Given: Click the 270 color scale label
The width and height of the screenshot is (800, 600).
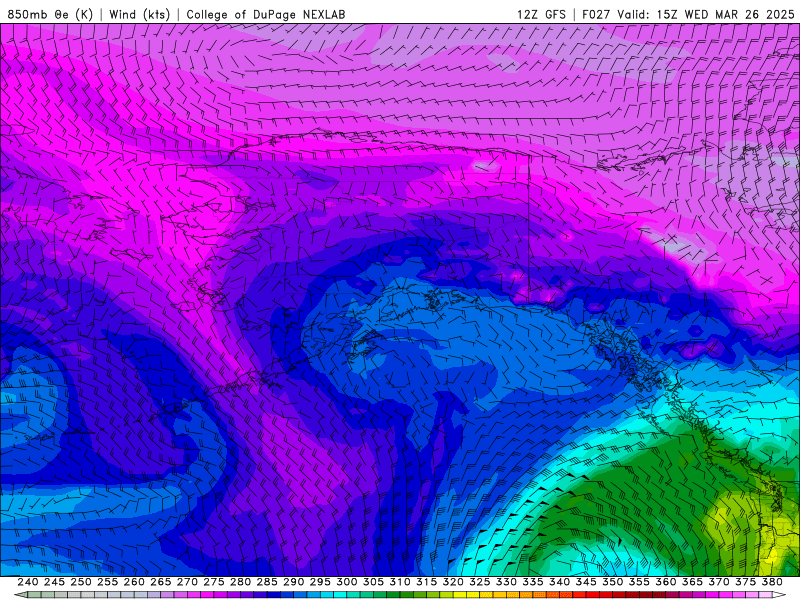Looking at the screenshot, I should pos(187,582).
